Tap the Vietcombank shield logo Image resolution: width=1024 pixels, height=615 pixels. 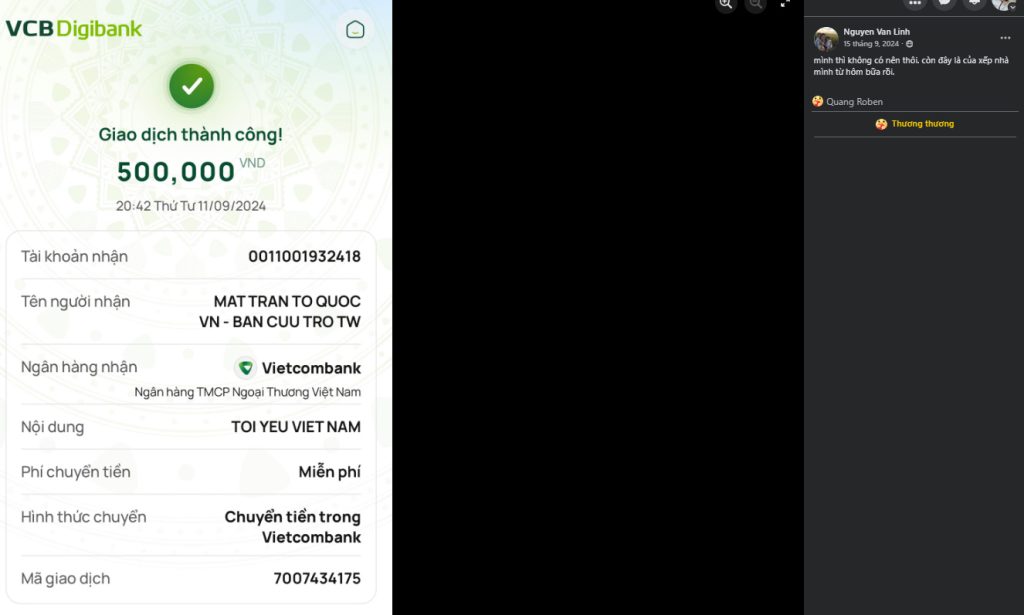click(246, 368)
